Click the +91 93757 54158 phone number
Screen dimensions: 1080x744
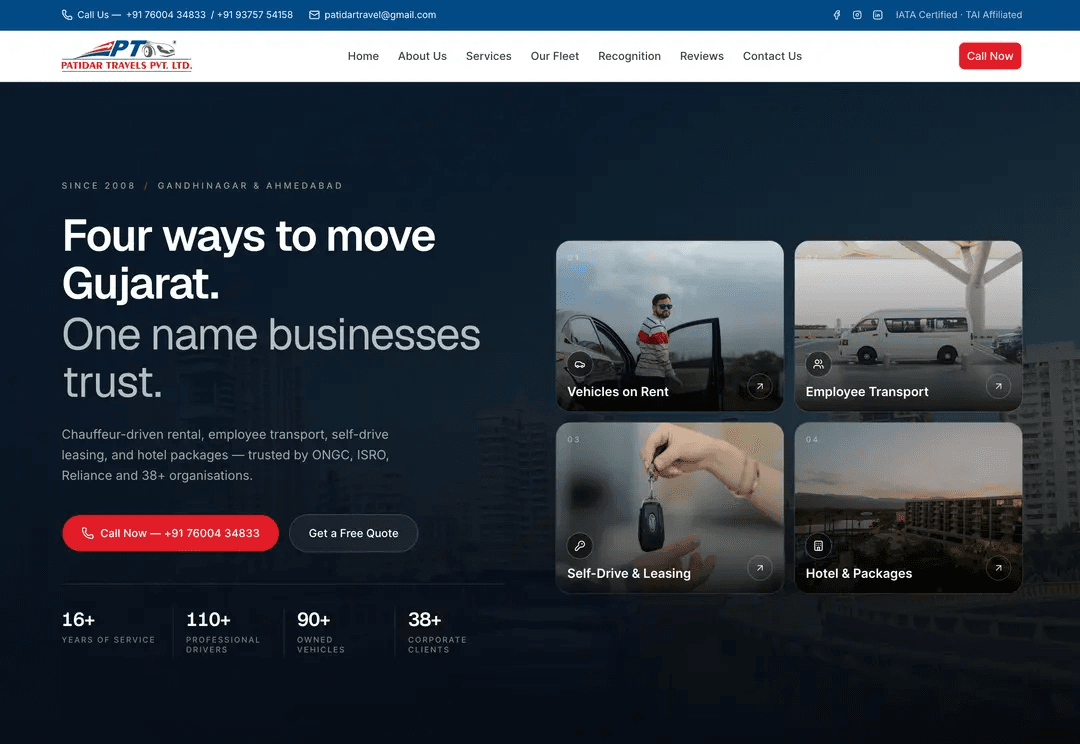pos(255,14)
